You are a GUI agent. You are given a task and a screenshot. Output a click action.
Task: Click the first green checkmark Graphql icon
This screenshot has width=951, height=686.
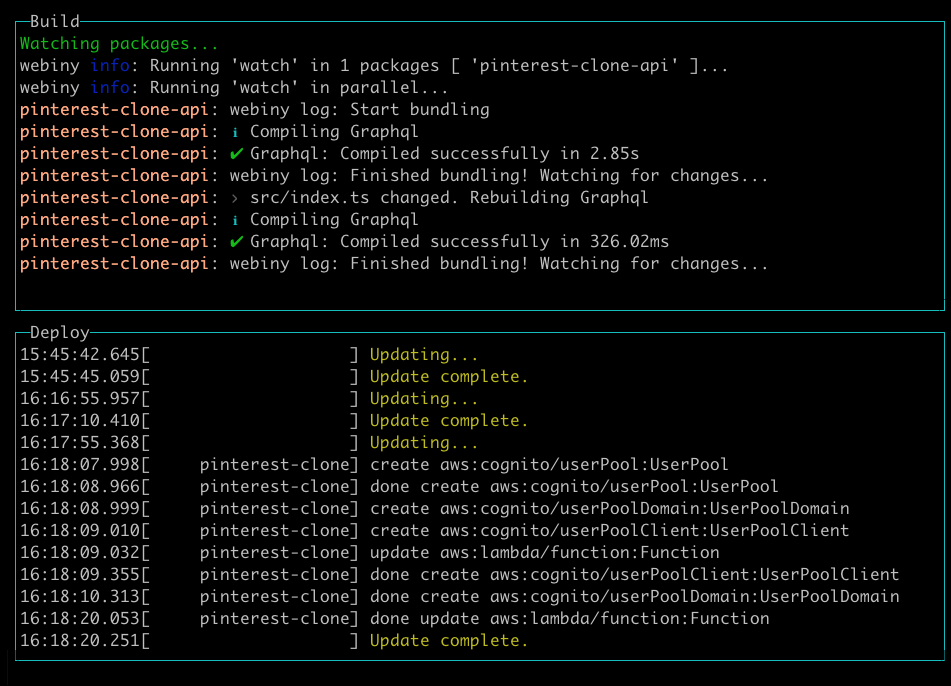[237, 154]
